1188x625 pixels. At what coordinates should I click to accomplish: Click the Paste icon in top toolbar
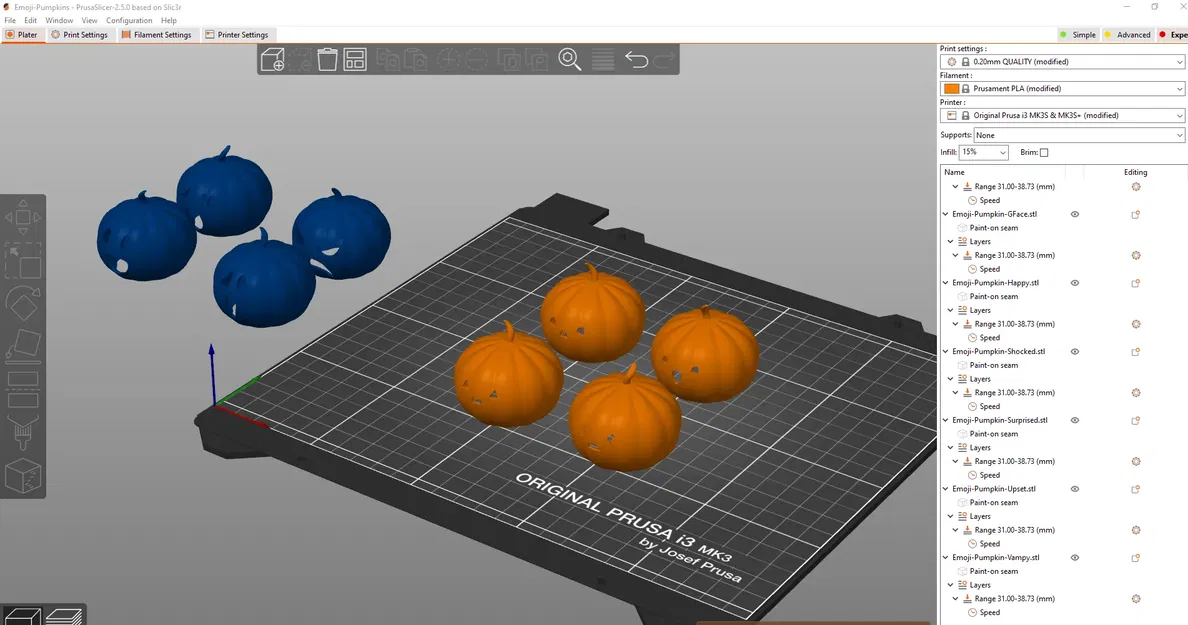(x=415, y=59)
